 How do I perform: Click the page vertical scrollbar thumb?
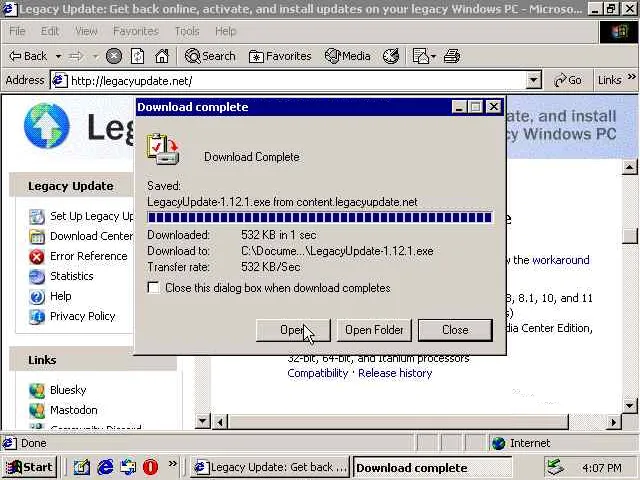point(630,236)
